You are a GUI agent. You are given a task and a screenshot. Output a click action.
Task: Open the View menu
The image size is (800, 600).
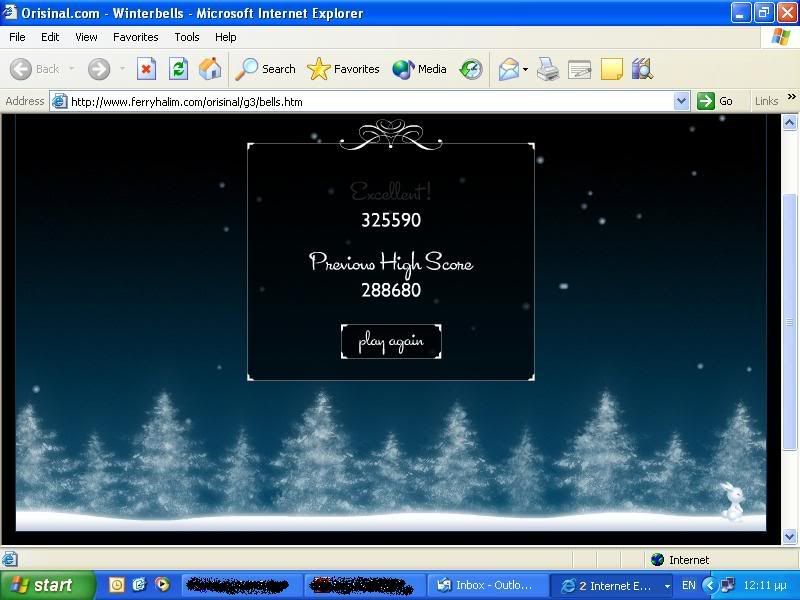(86, 37)
